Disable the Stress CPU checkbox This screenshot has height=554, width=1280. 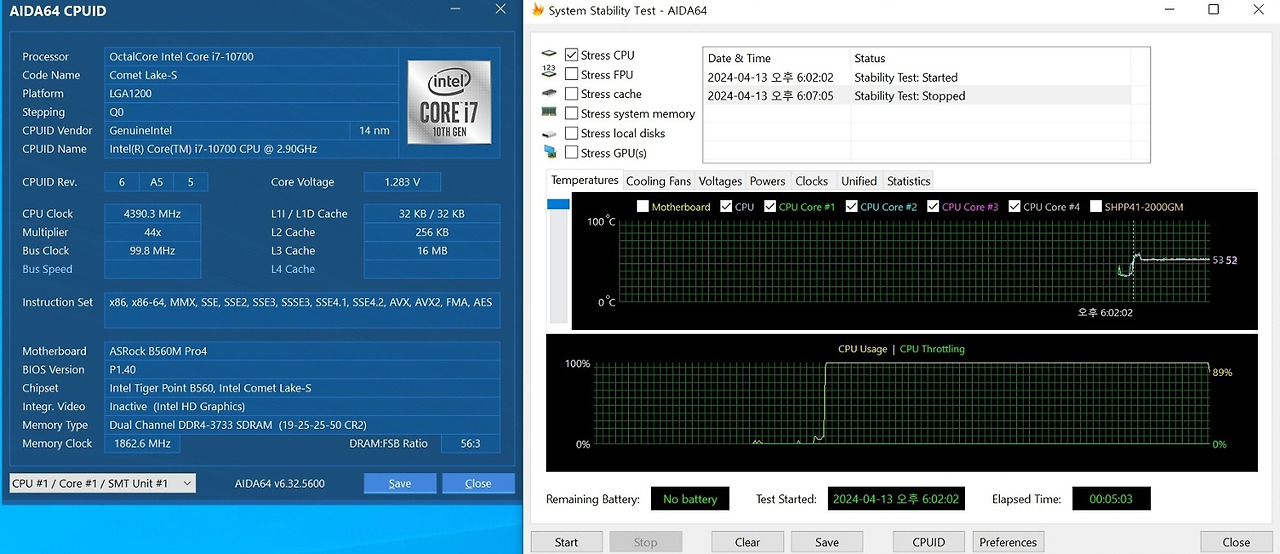point(571,55)
